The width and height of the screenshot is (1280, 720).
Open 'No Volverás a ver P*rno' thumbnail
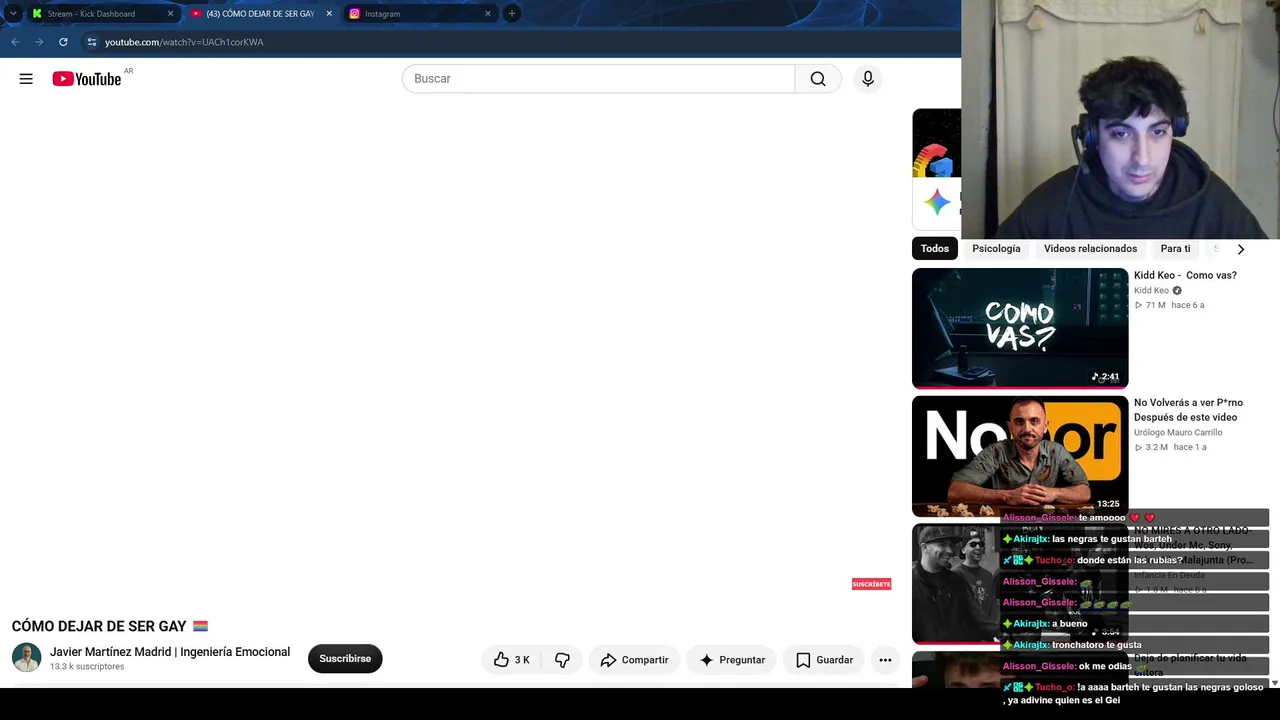coord(1020,456)
